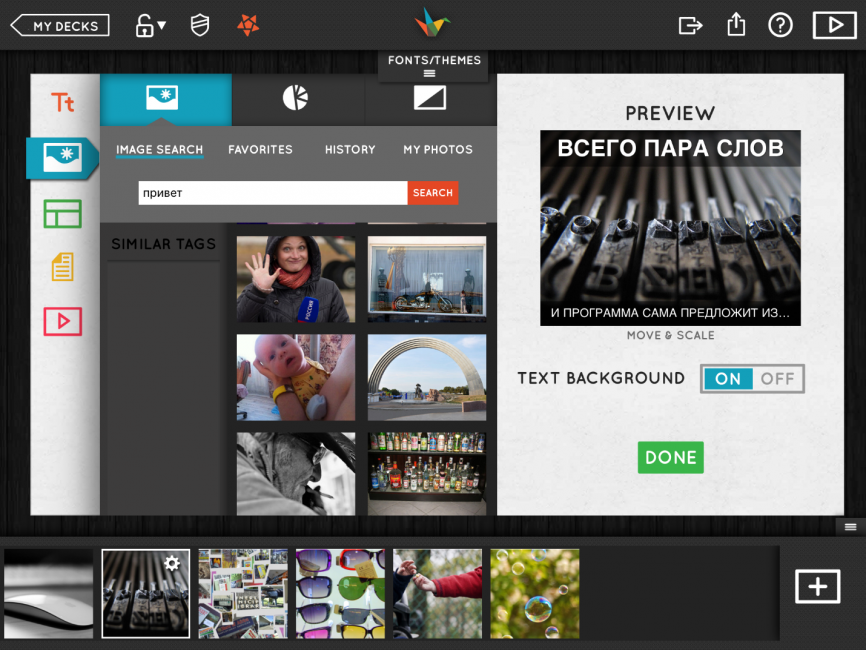Open the notes page sidebar icon
866x650 pixels.
62,267
